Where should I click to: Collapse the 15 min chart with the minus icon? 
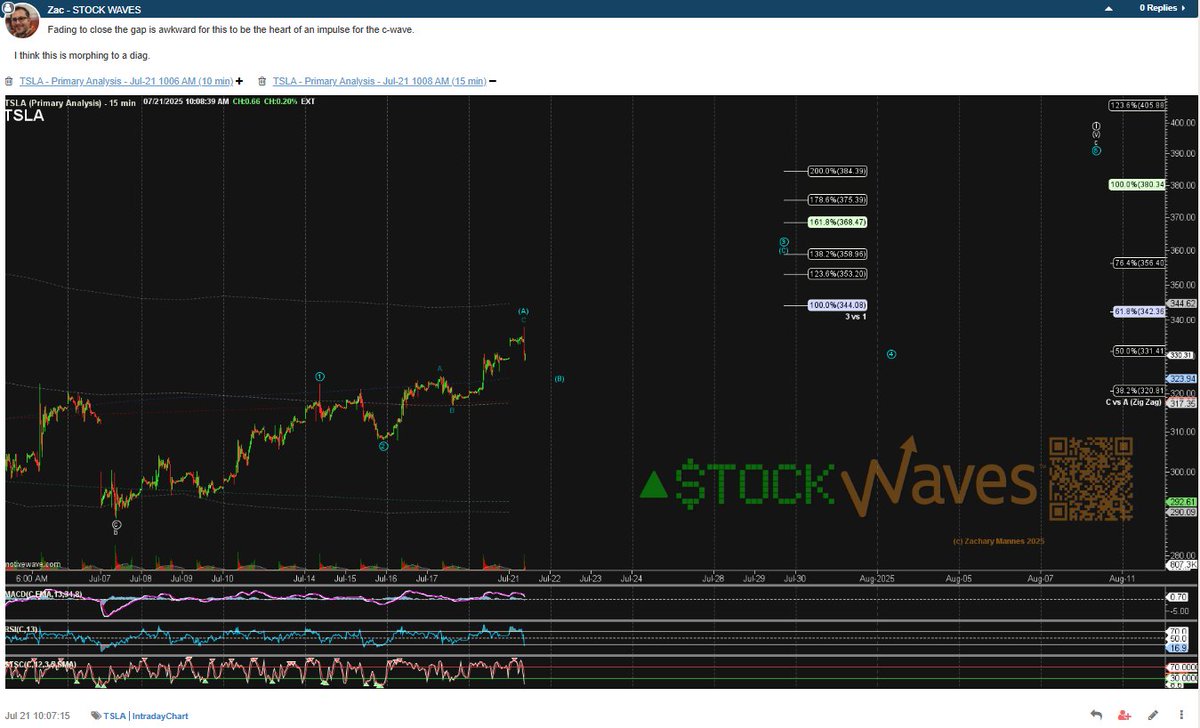coord(492,81)
